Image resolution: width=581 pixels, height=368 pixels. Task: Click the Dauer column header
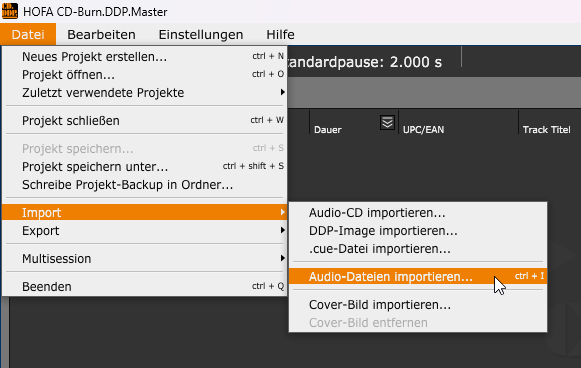point(328,130)
